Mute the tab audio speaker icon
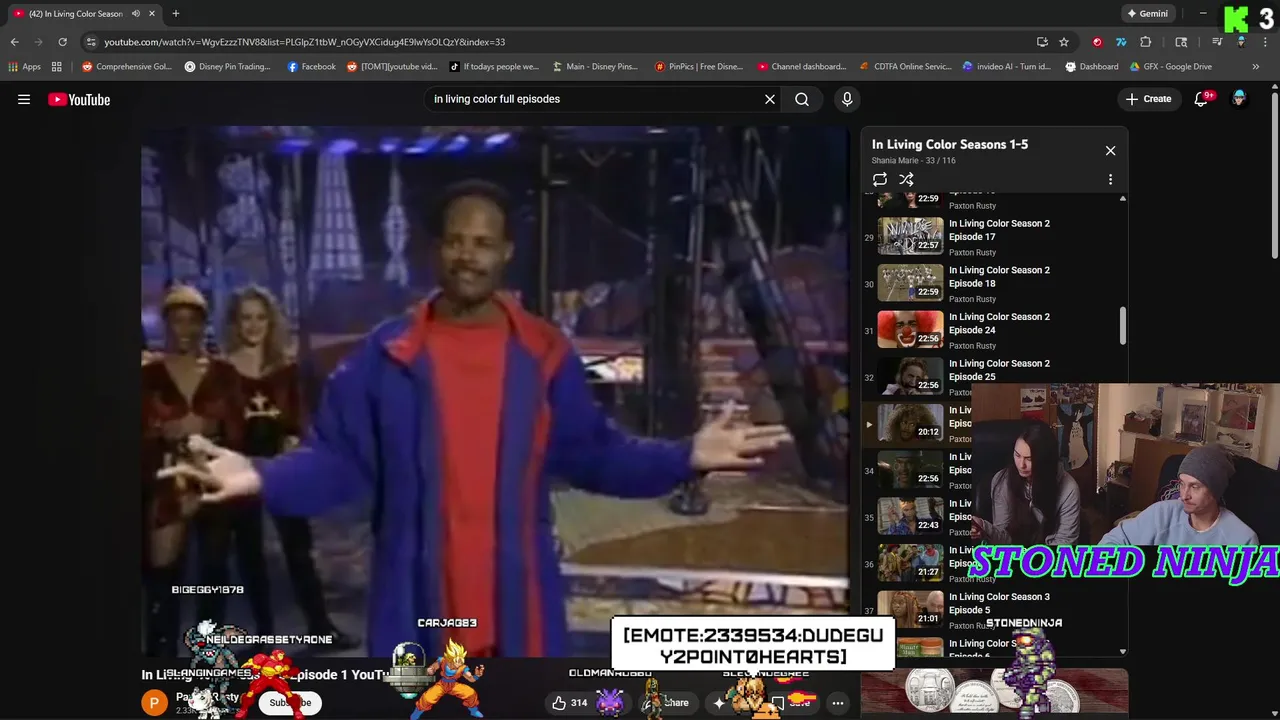 click(x=135, y=14)
